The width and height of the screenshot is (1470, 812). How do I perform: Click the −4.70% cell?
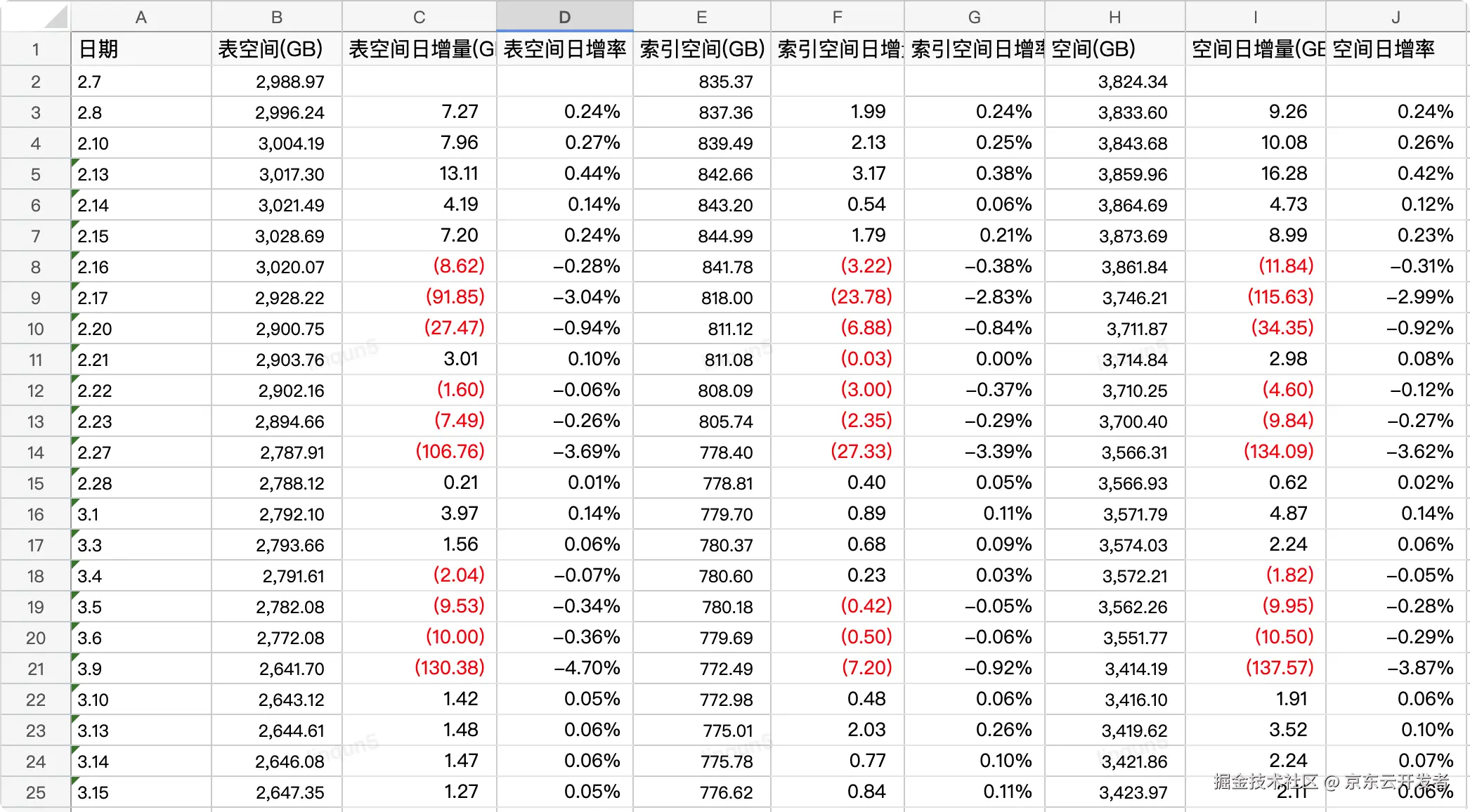click(586, 668)
